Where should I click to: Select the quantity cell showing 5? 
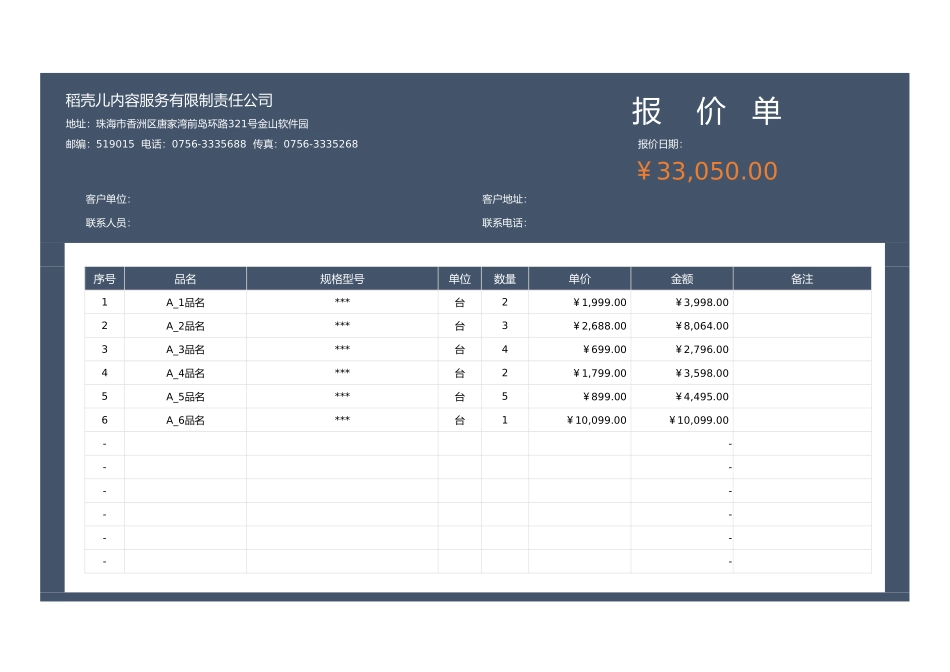pyautogui.click(x=505, y=396)
